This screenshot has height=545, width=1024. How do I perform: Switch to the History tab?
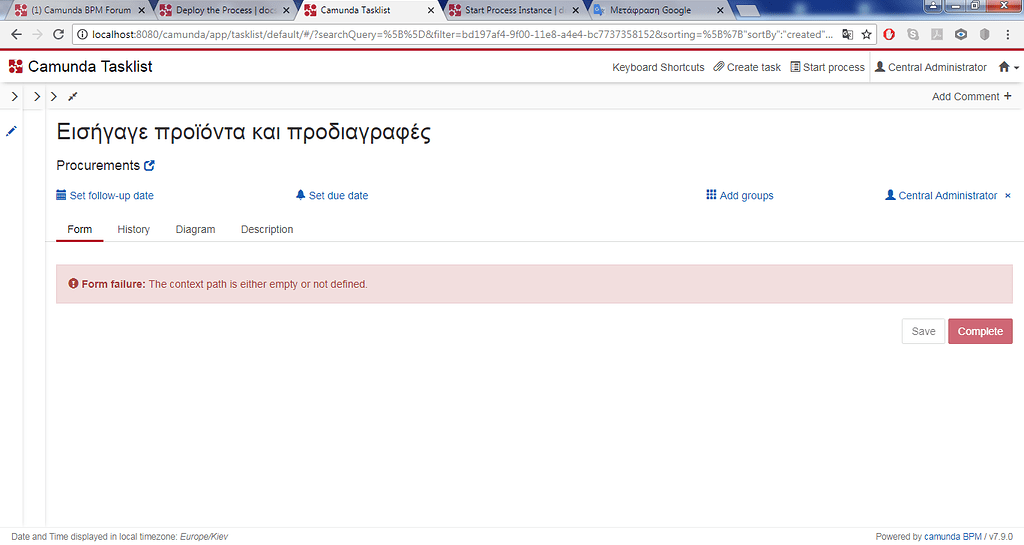pyautogui.click(x=133, y=229)
